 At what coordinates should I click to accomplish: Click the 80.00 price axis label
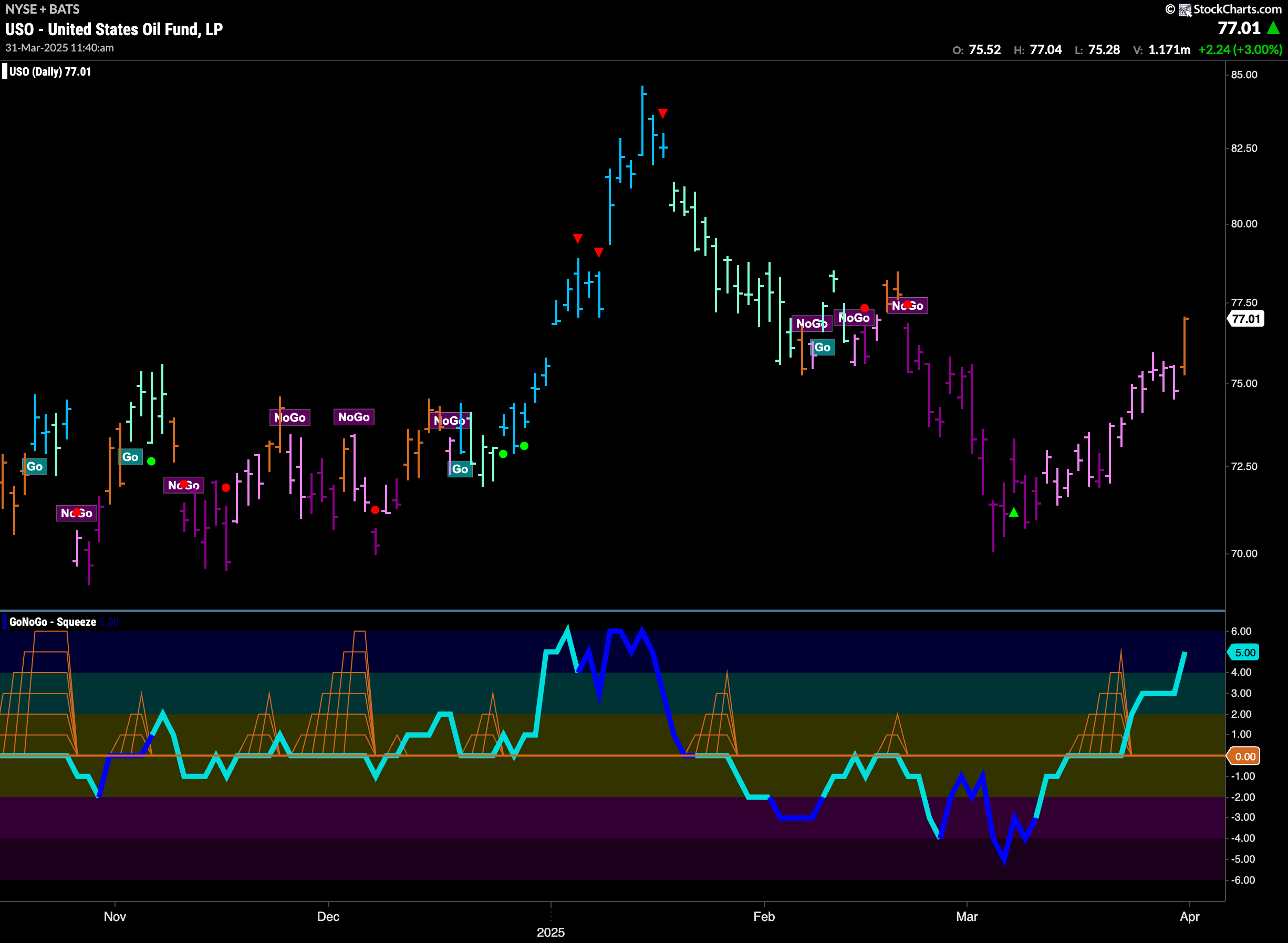[1244, 224]
